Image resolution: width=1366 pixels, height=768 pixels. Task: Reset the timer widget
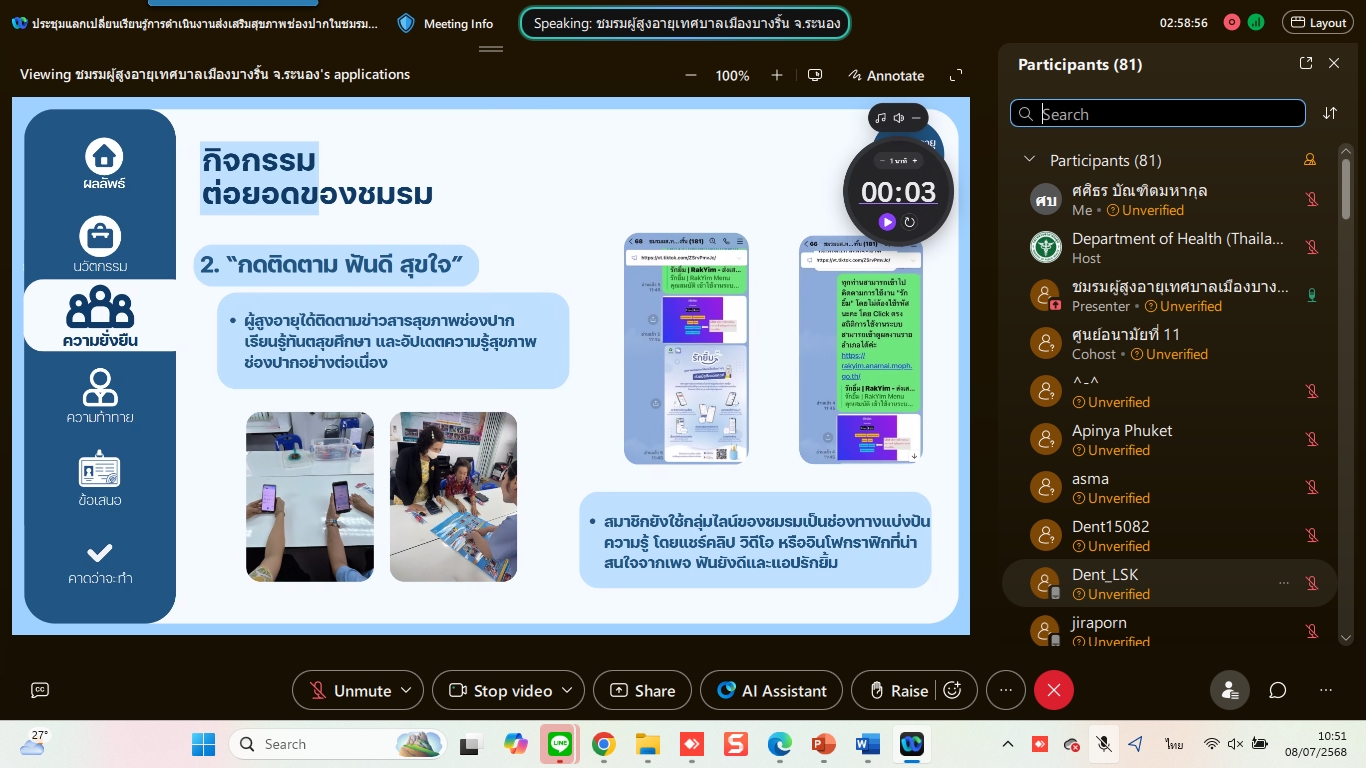click(x=910, y=222)
